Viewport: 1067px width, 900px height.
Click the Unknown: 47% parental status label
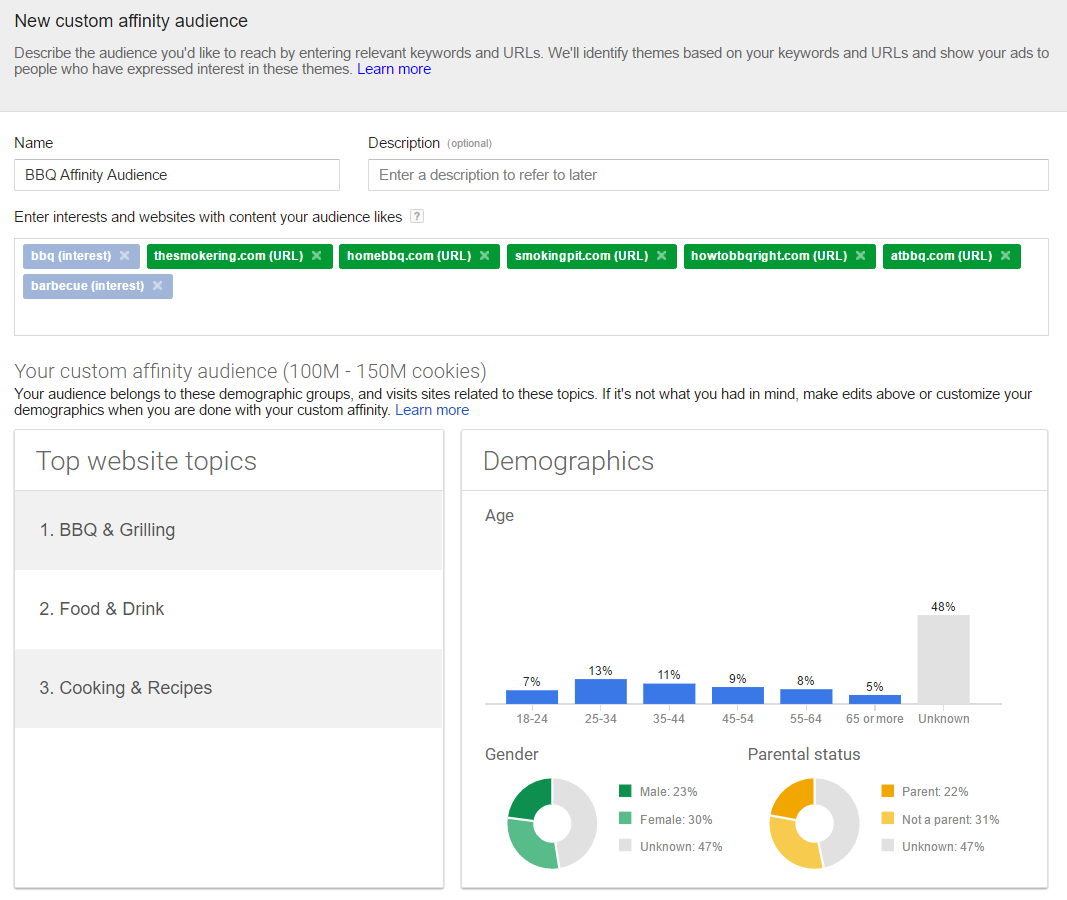[943, 847]
